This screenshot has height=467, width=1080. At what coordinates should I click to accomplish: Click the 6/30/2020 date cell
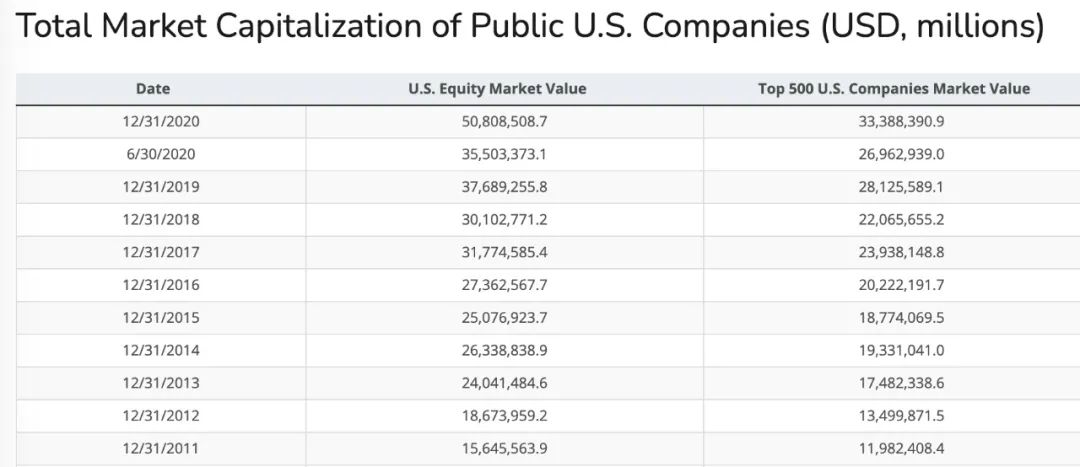(x=161, y=154)
